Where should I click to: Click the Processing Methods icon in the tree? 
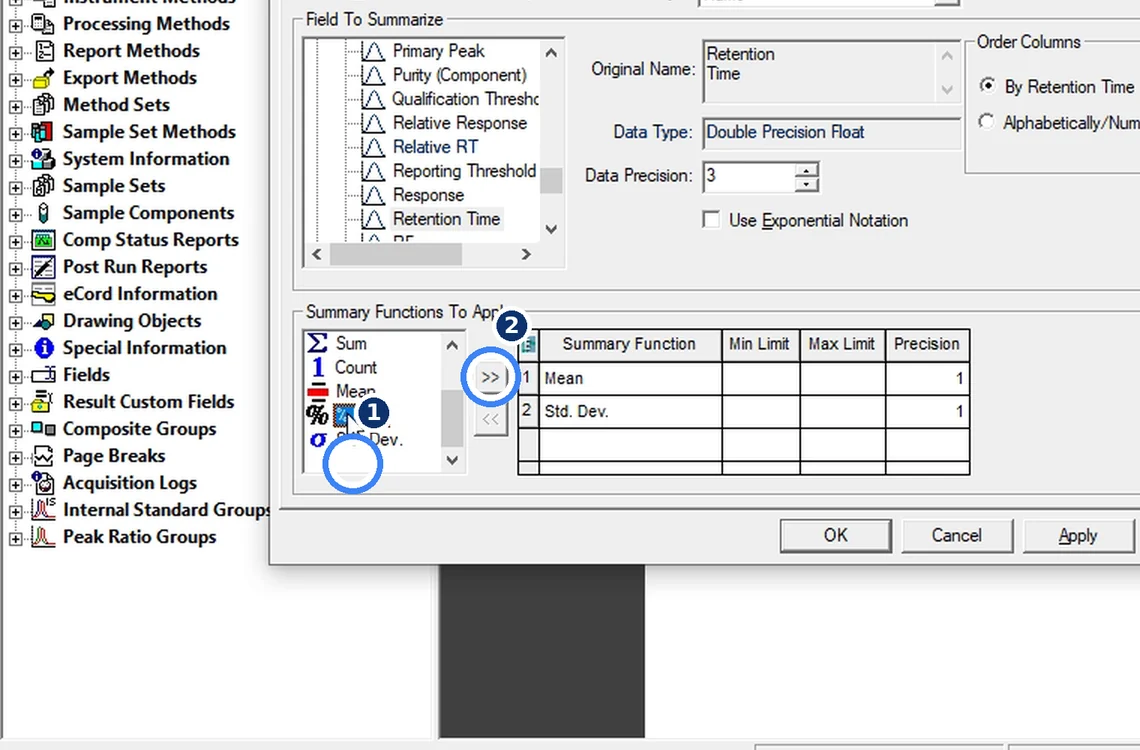pos(43,24)
